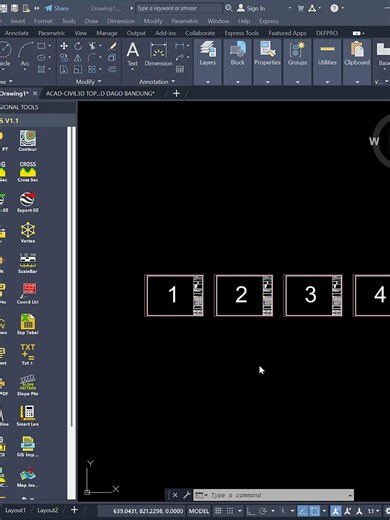Click the Coord Lbl tool
Image resolution: width=390 pixels, height=520 pixels.
coord(28,293)
